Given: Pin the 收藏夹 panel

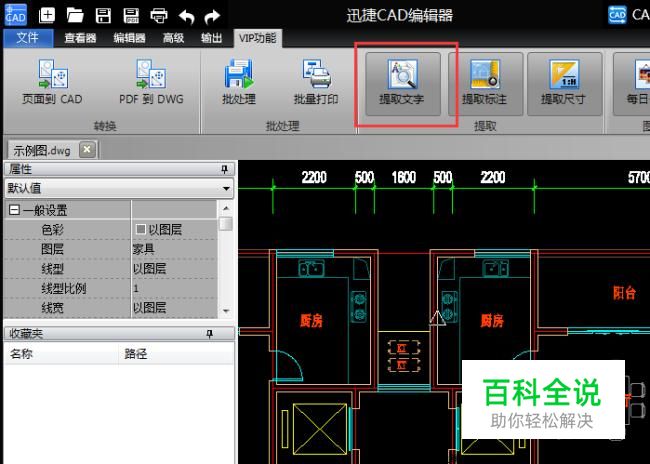Looking at the screenshot, I should click(x=210, y=334).
